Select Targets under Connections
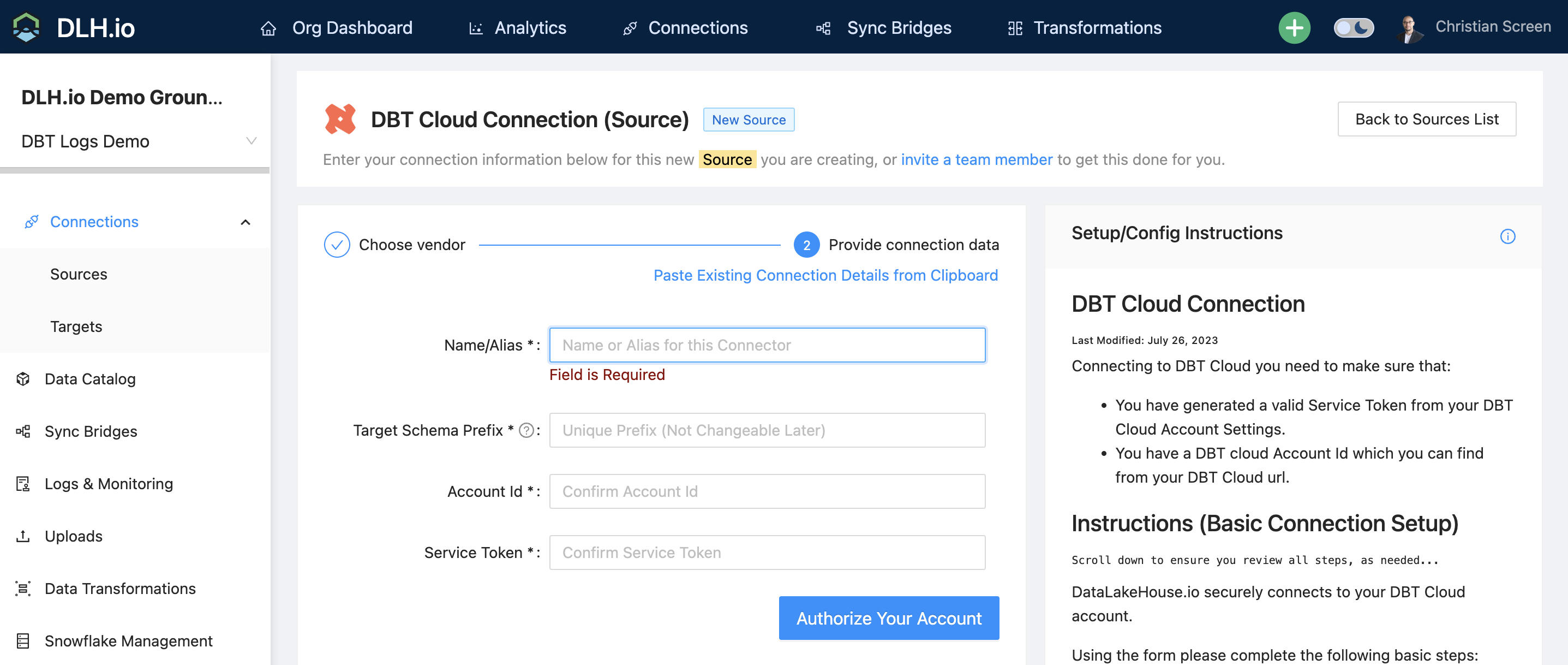1568x665 pixels. [76, 326]
